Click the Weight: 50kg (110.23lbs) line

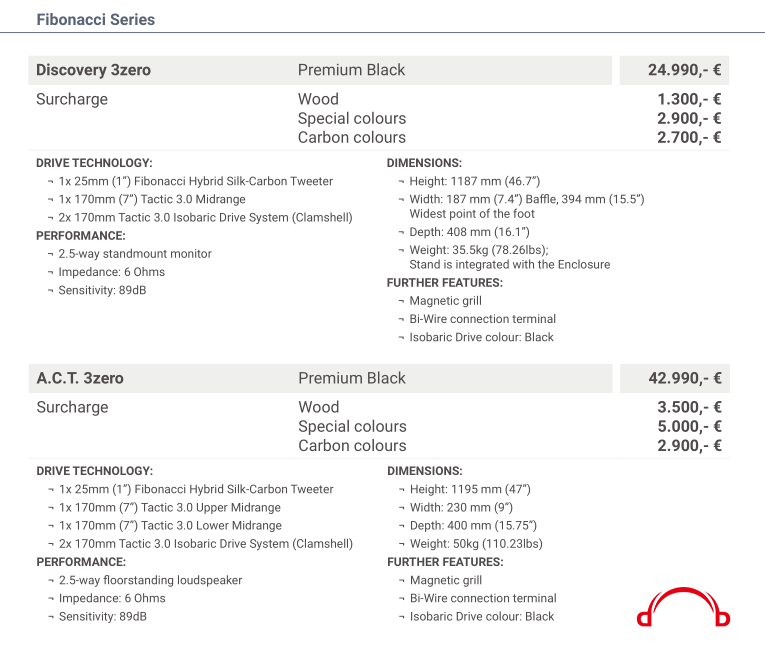476,544
